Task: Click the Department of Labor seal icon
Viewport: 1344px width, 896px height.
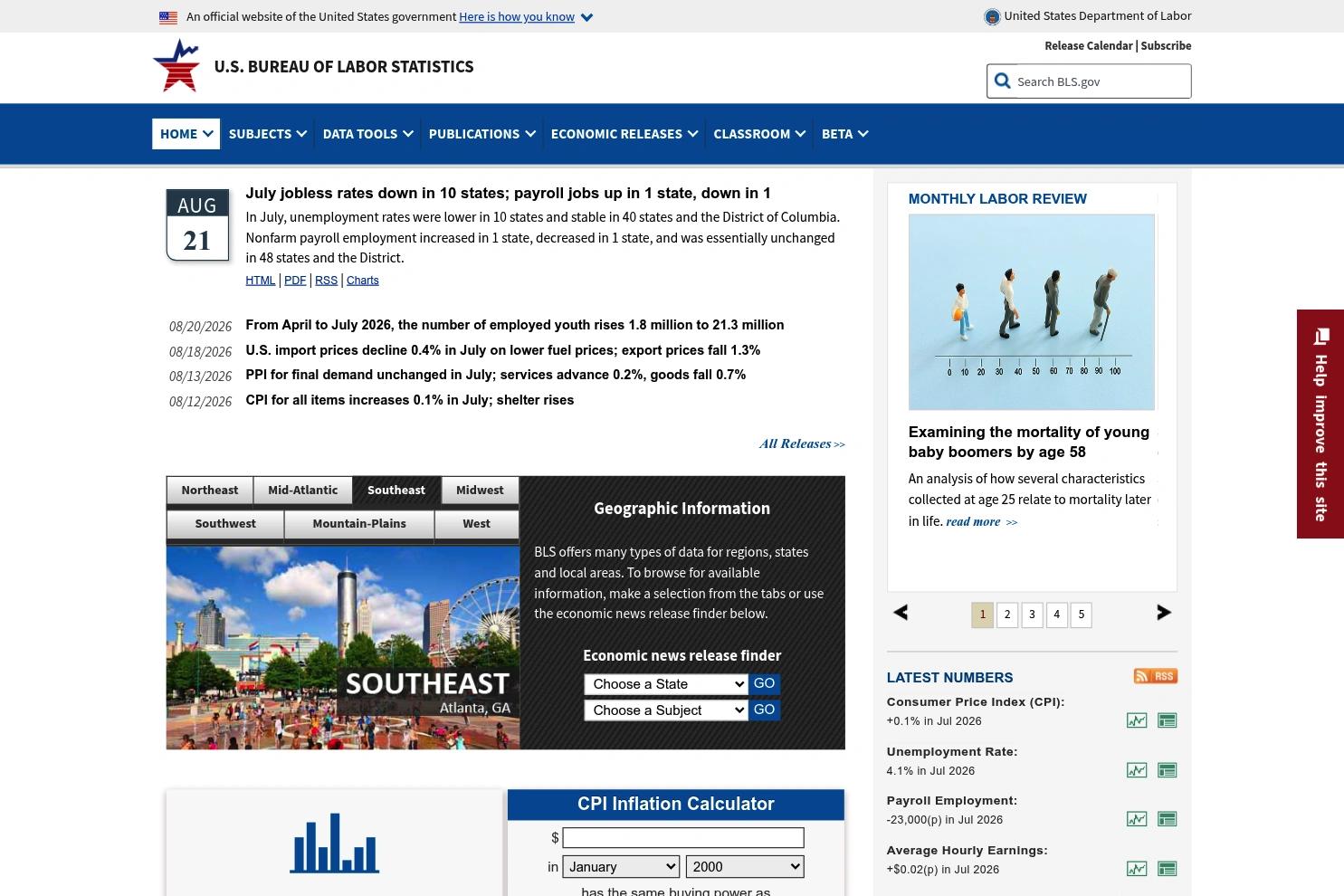Action: [992, 16]
